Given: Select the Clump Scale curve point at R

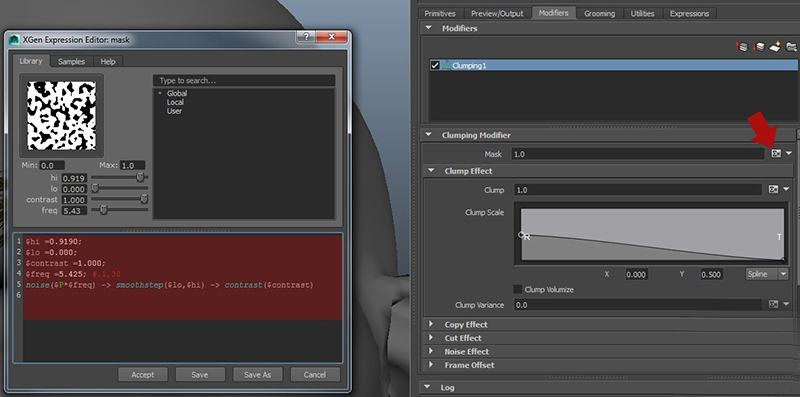Looking at the screenshot, I should (x=521, y=235).
